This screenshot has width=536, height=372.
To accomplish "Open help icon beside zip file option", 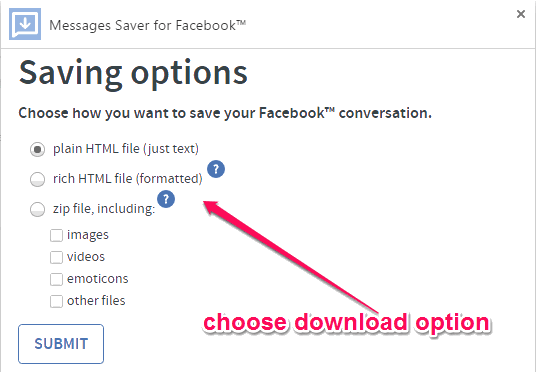I will pos(166,199).
